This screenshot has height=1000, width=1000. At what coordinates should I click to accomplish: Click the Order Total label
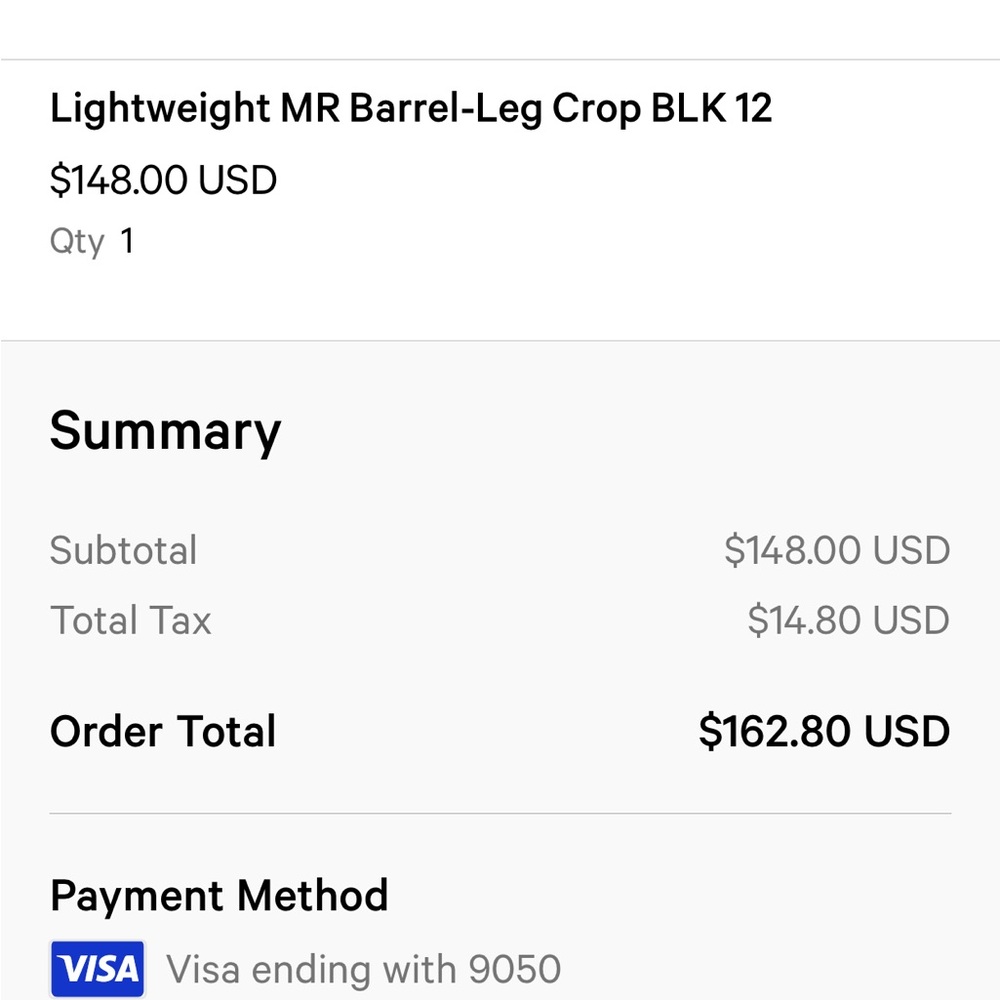pos(163,731)
